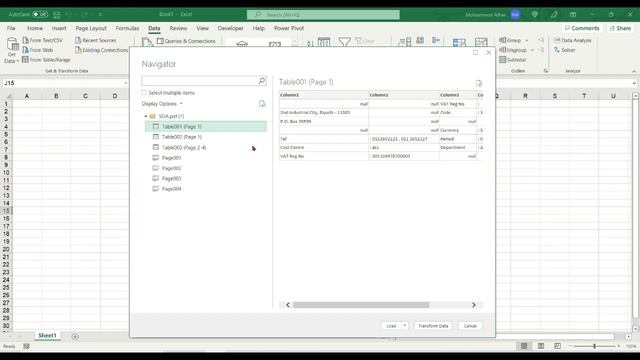Check Select multiple items checkbox
Viewport: 640px width, 360px height.
(144, 93)
